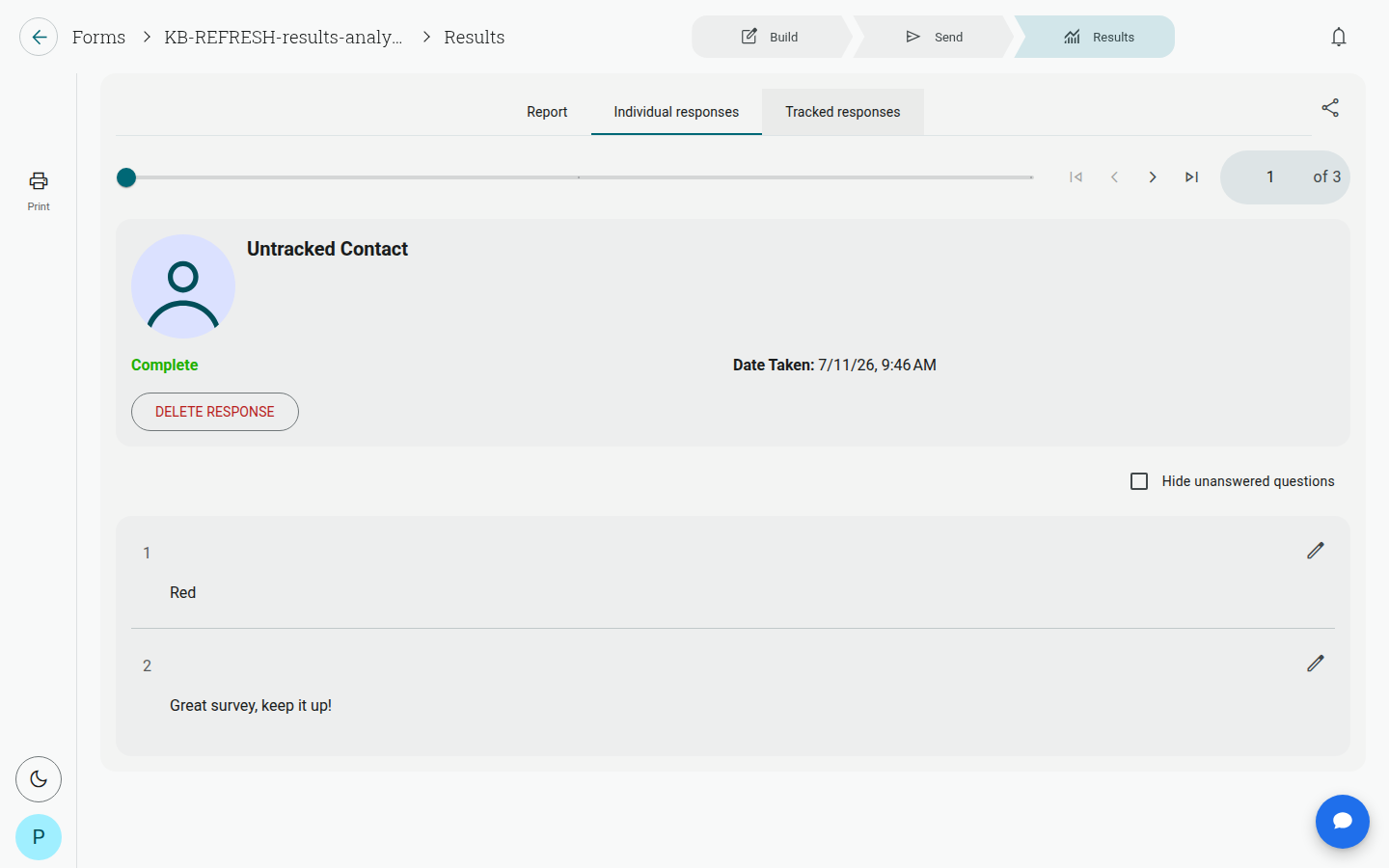This screenshot has height=868, width=1389.
Task: Click the share icon
Action: pyautogui.click(x=1330, y=108)
